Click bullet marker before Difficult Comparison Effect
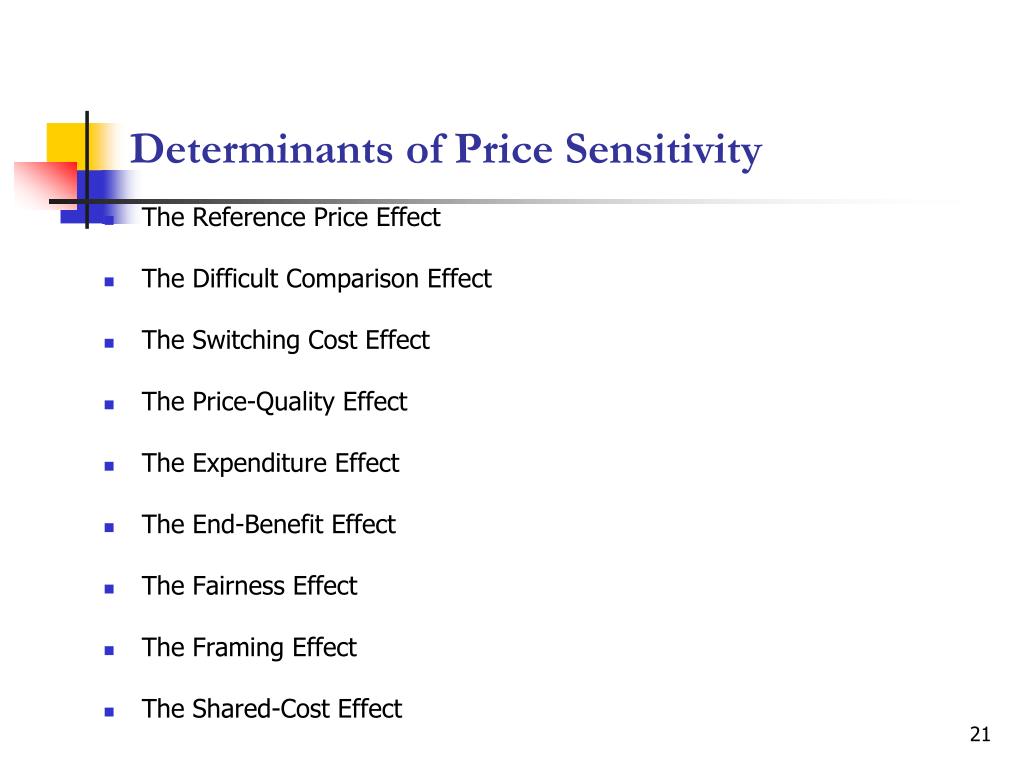1024x768 pixels. (109, 282)
